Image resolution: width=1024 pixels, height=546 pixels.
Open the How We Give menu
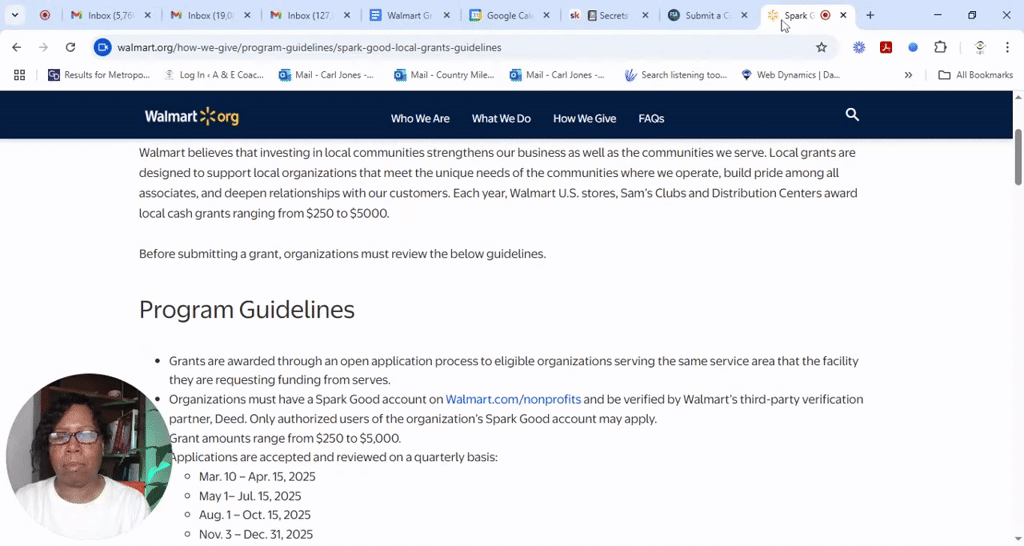pos(584,118)
